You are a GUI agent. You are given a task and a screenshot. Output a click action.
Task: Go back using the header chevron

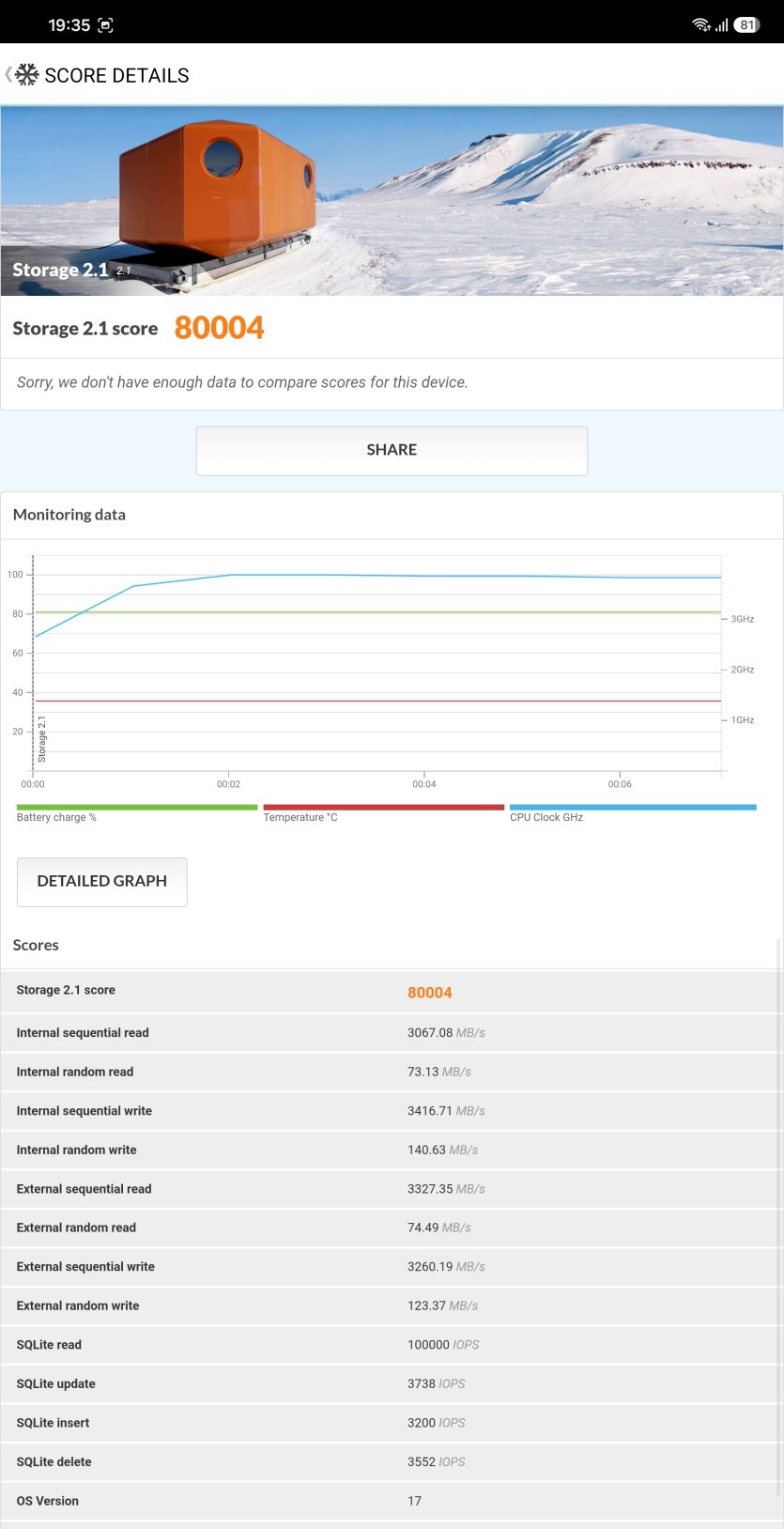[8, 74]
